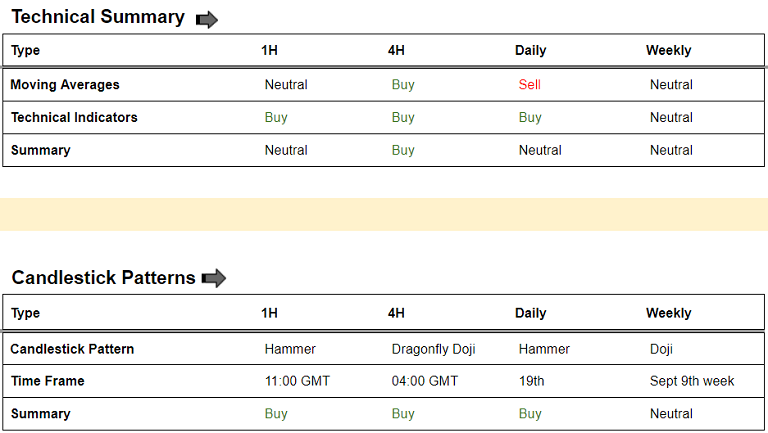Select the Moving Averages row label
Viewport: 768px width, 433px height.
click(65, 85)
